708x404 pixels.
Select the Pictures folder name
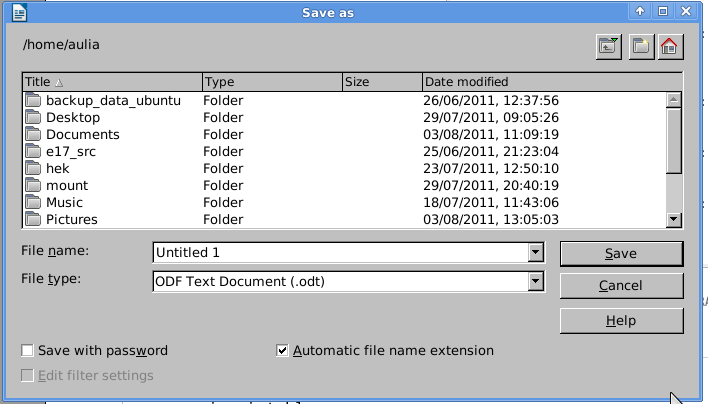tap(72, 219)
